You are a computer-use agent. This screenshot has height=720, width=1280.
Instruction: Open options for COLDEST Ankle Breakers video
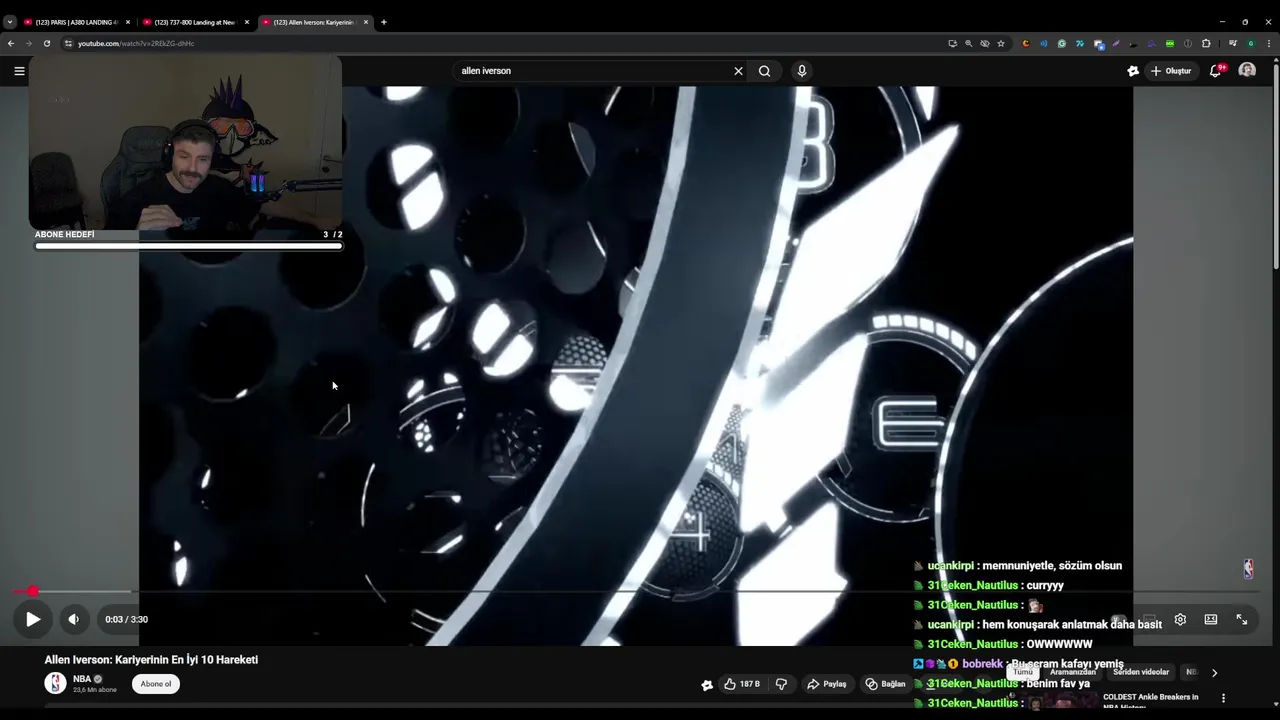tap(1223, 698)
